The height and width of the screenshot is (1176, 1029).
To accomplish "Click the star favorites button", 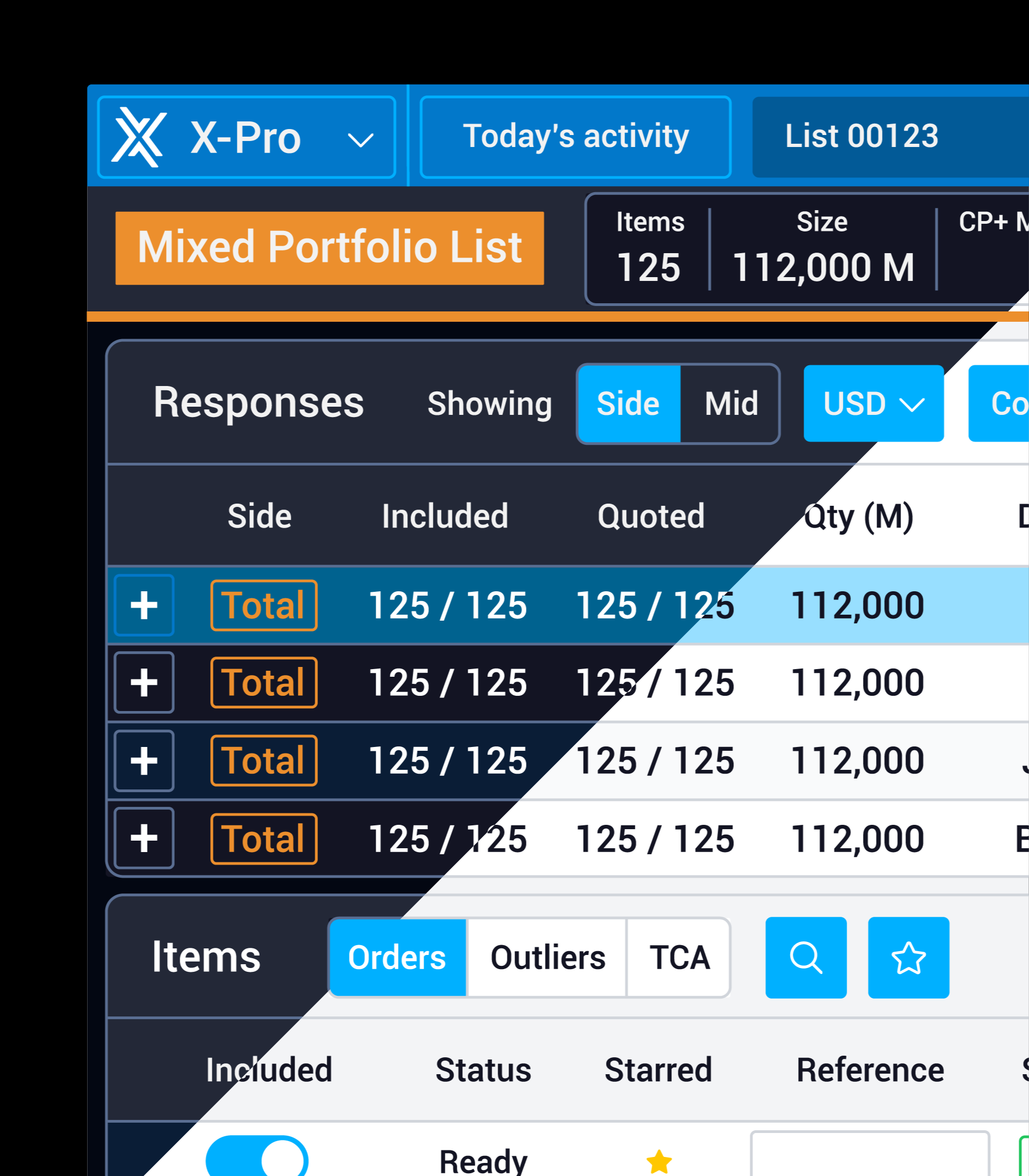I will (908, 957).
